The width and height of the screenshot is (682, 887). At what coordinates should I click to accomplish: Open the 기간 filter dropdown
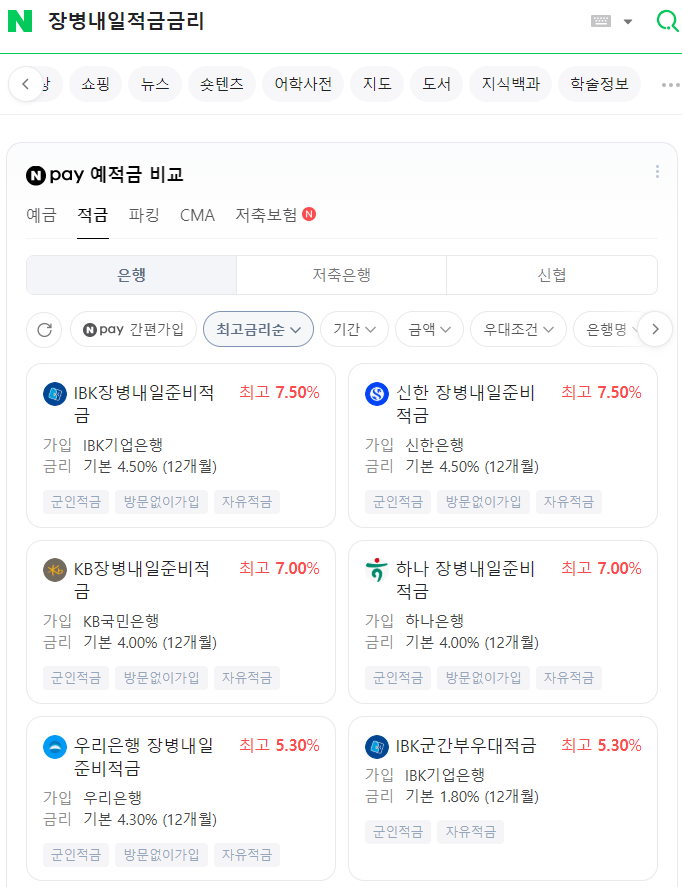point(354,330)
